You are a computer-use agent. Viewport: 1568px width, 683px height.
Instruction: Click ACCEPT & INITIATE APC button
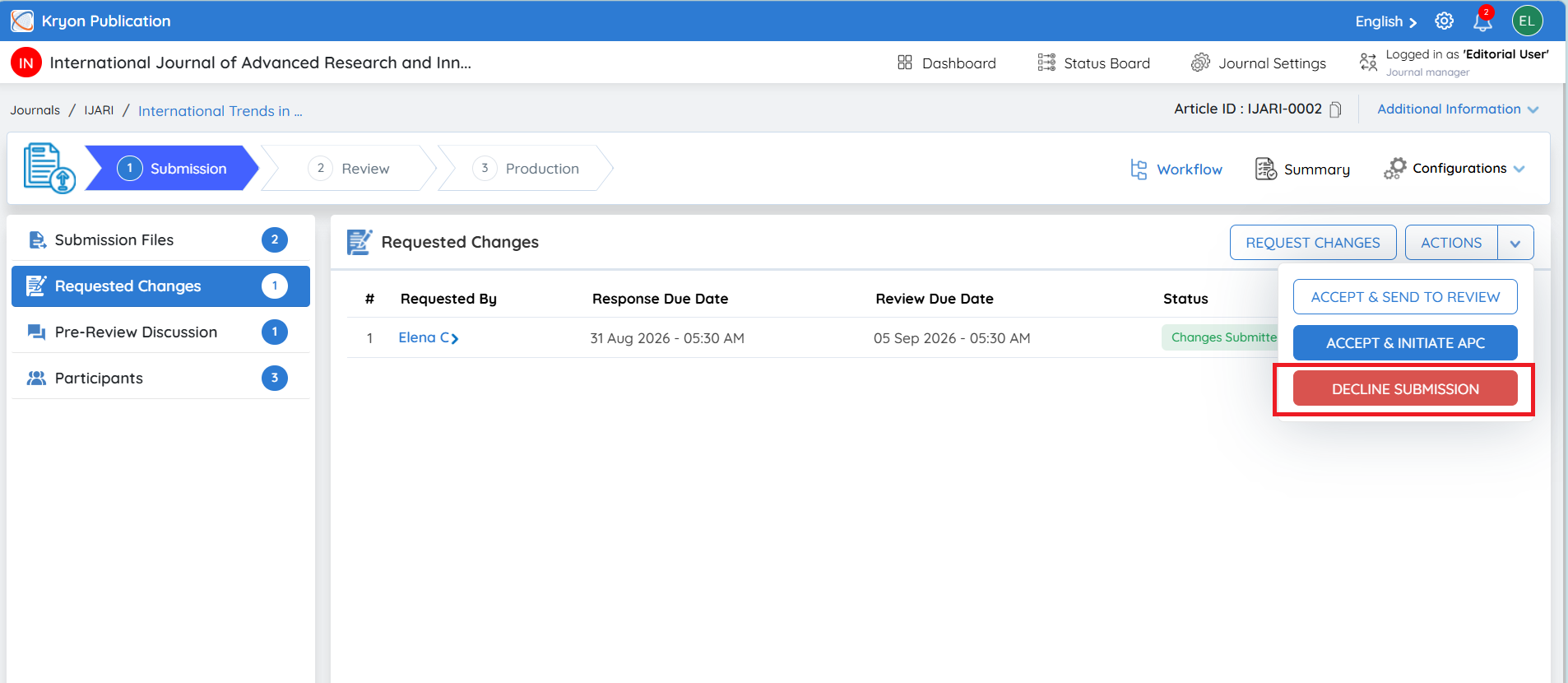pyautogui.click(x=1405, y=343)
